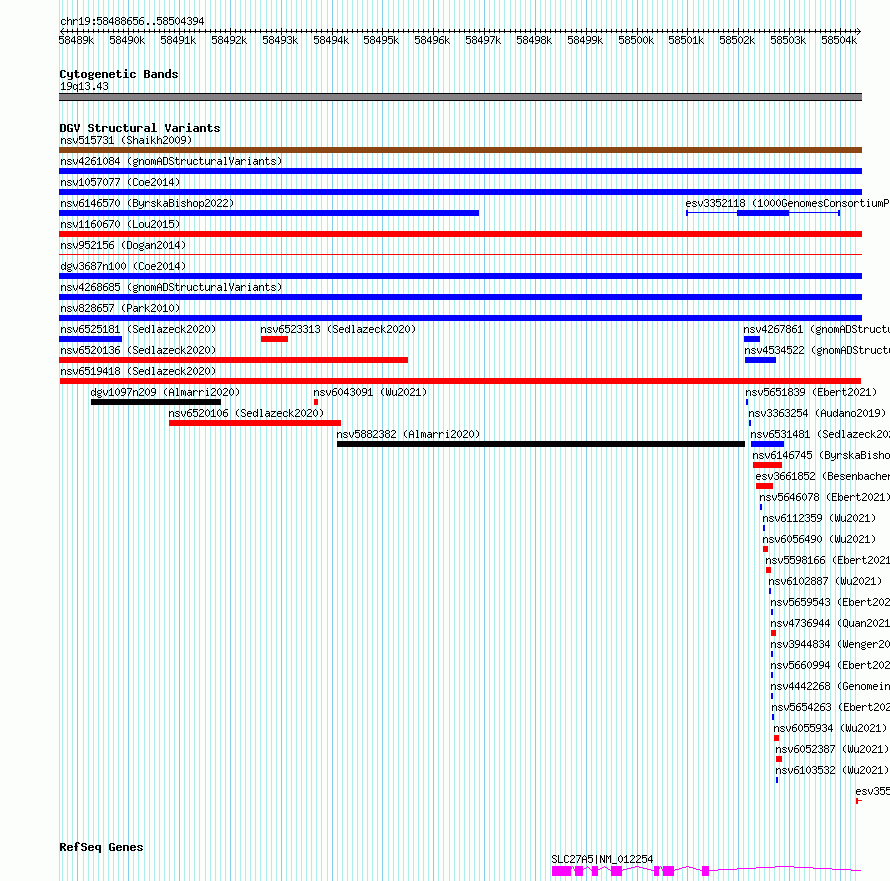The width and height of the screenshot is (890, 881).
Task: Click the RefSeq Genes track title
Action: (101, 847)
